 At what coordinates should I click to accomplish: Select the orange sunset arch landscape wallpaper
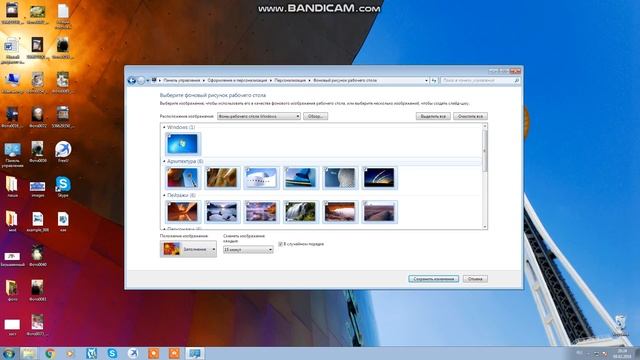pyautogui.click(x=340, y=212)
